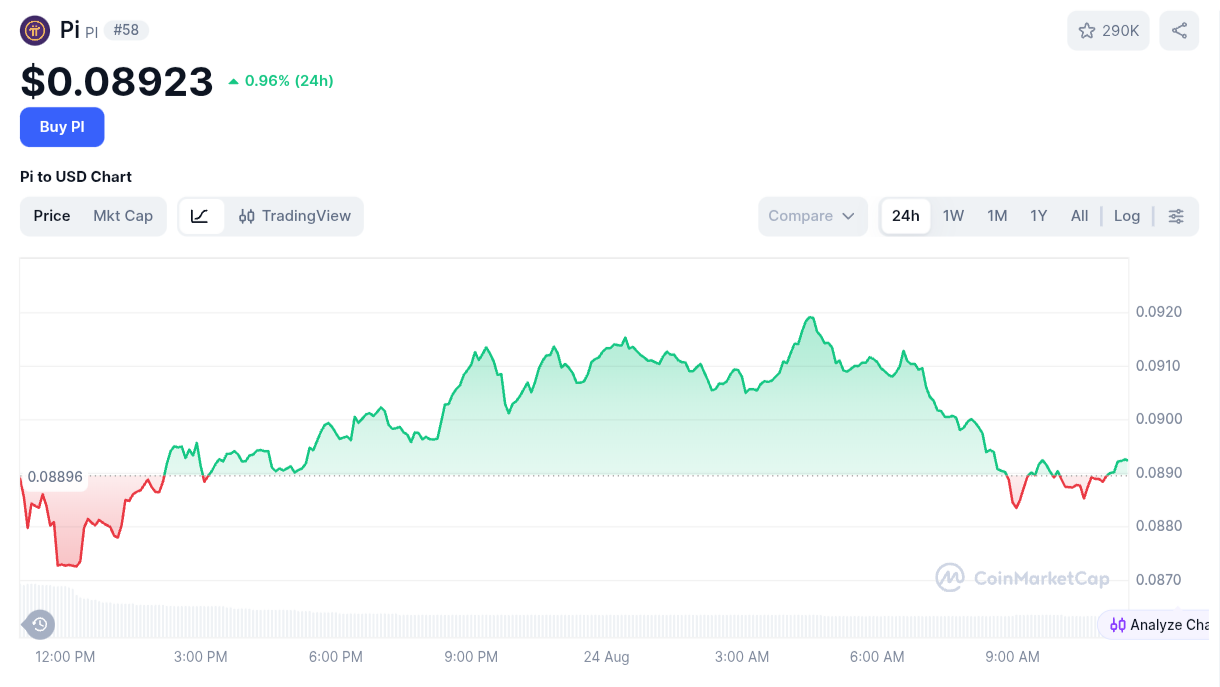Click the Buy PI button
Viewport: 1220px width, 687px height.
click(x=62, y=127)
